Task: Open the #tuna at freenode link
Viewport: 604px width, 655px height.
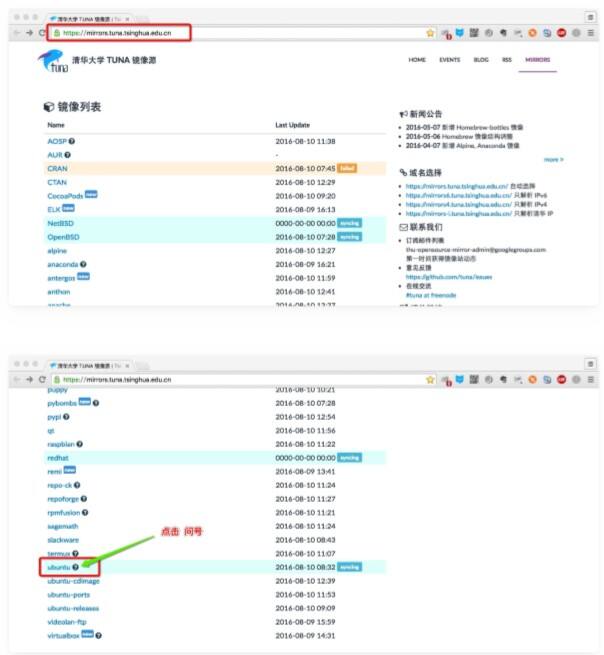Action: (x=431, y=295)
